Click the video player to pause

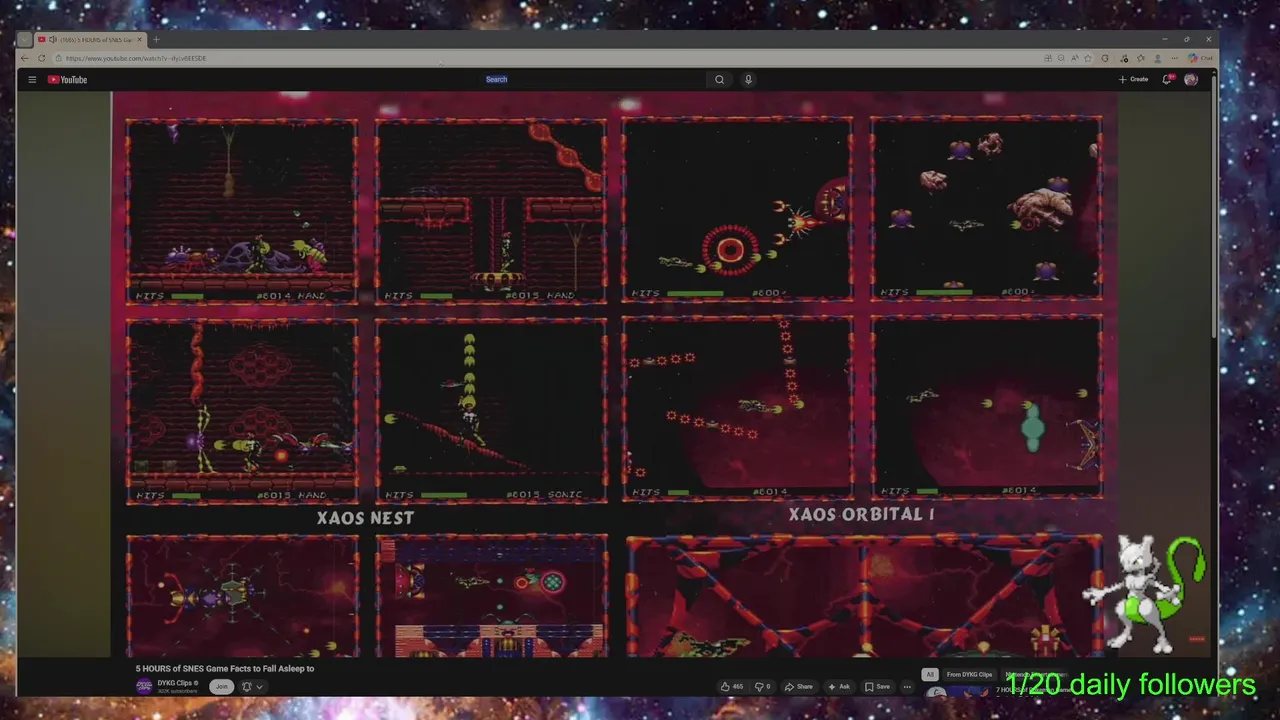click(x=614, y=375)
